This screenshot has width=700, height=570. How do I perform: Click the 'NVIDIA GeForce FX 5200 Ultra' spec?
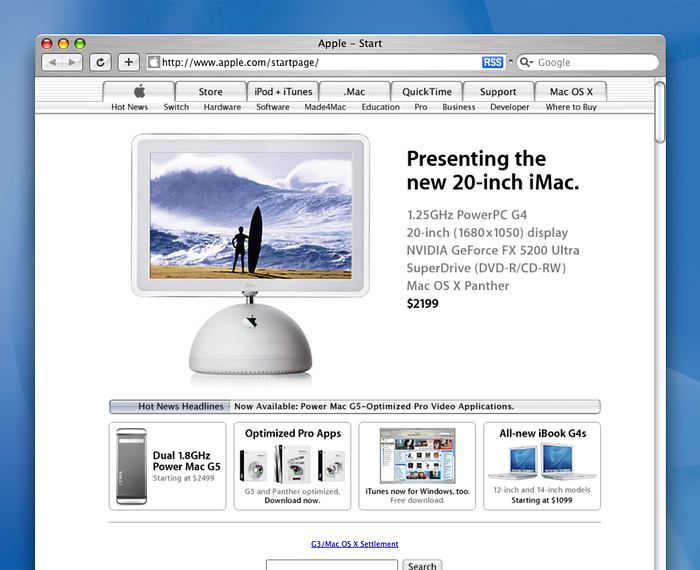493,250
